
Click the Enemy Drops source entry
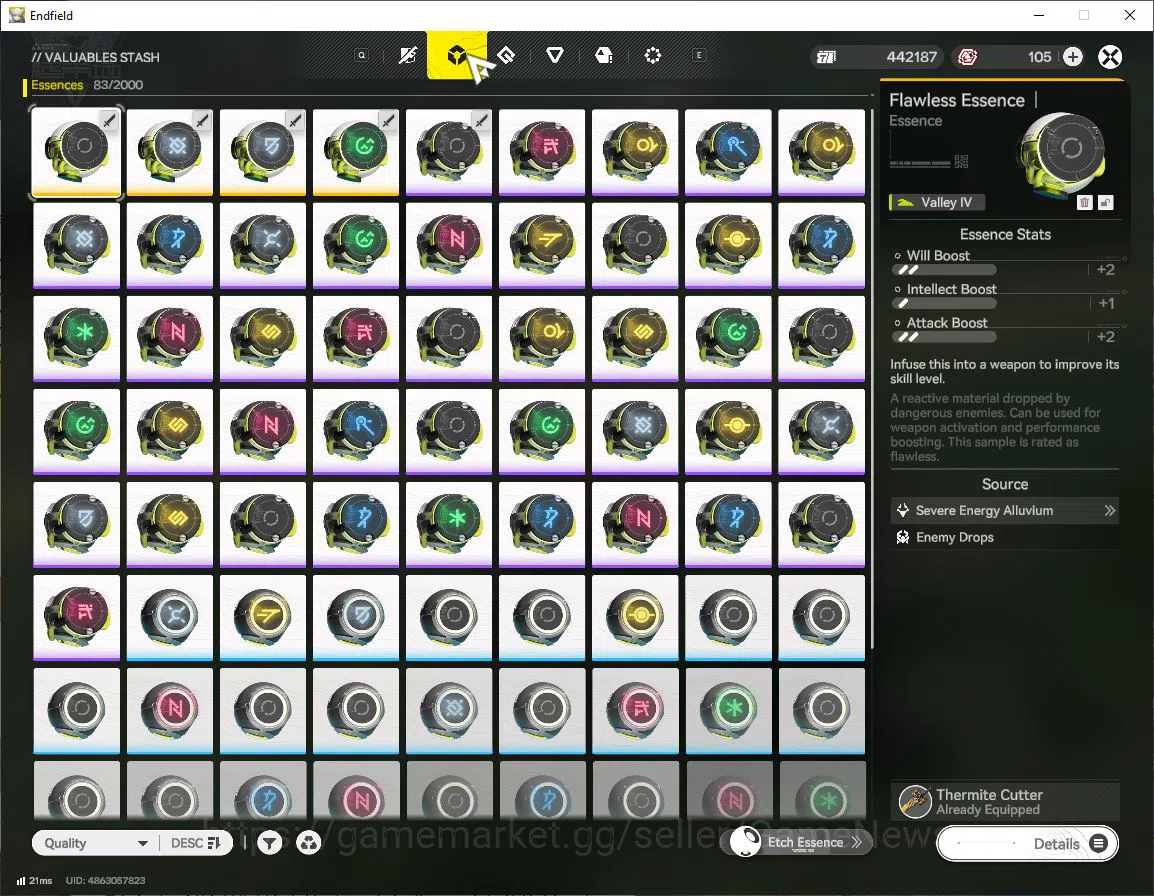1005,537
